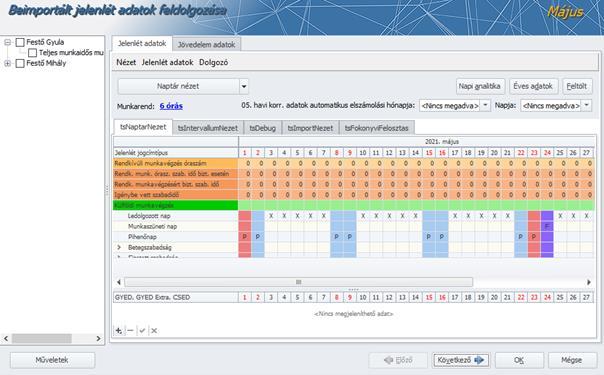Viewport: 604px width, 375px height.
Task: Click the Jelenlét jogcímtípus column header
Action: coord(176,153)
